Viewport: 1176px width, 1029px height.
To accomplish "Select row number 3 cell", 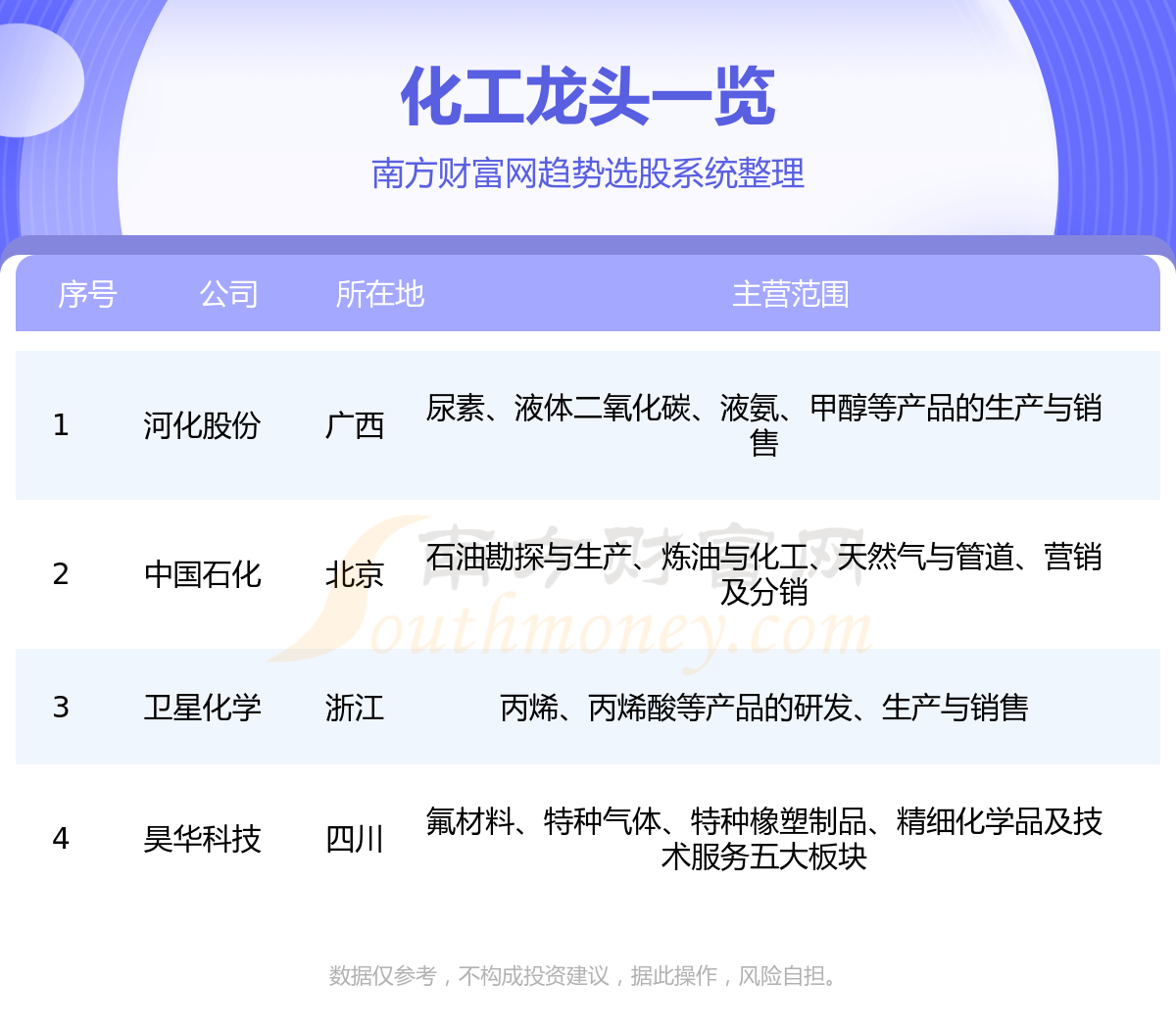I will point(61,708).
